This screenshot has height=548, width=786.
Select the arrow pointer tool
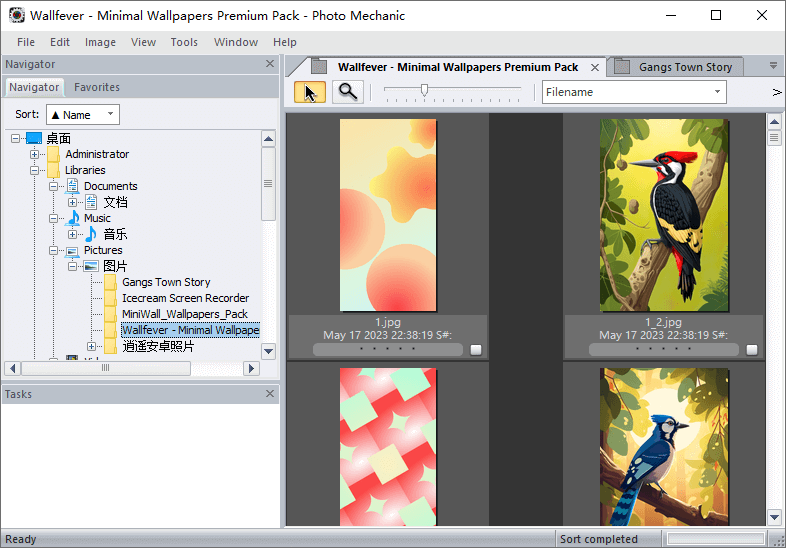(x=309, y=92)
